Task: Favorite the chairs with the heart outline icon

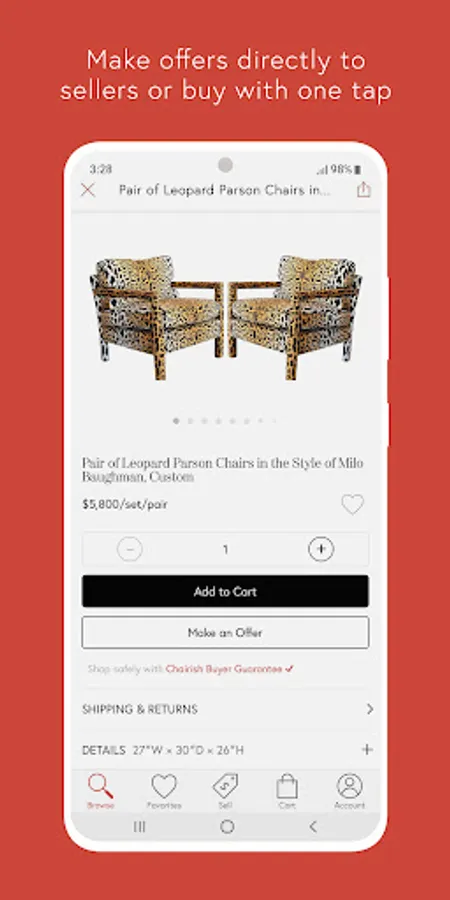Action: pyautogui.click(x=352, y=505)
